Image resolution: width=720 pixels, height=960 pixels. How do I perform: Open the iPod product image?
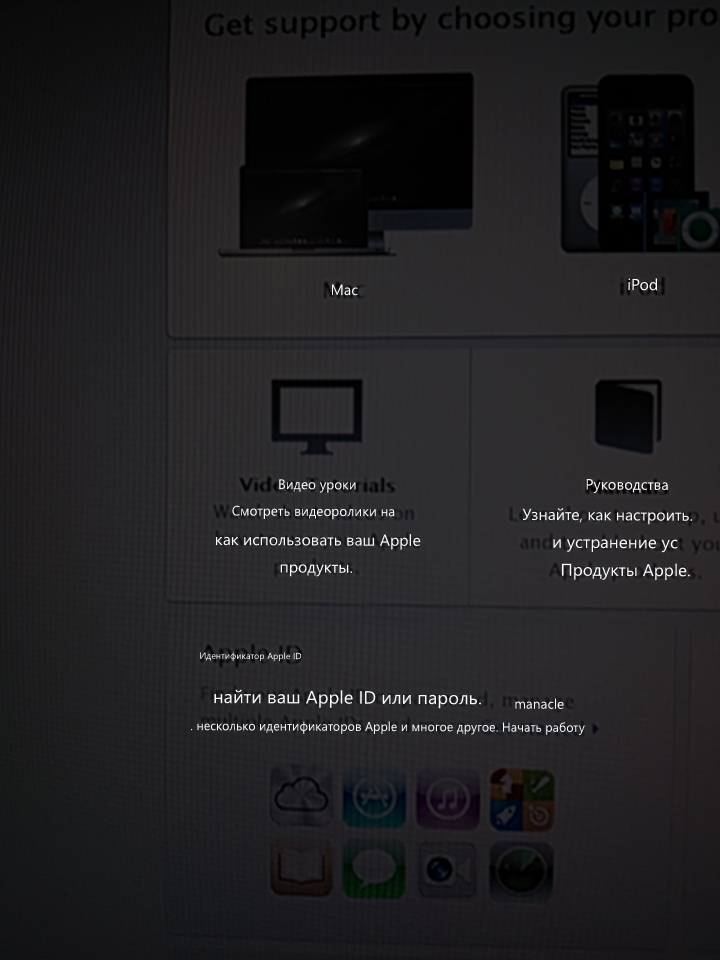click(x=640, y=163)
